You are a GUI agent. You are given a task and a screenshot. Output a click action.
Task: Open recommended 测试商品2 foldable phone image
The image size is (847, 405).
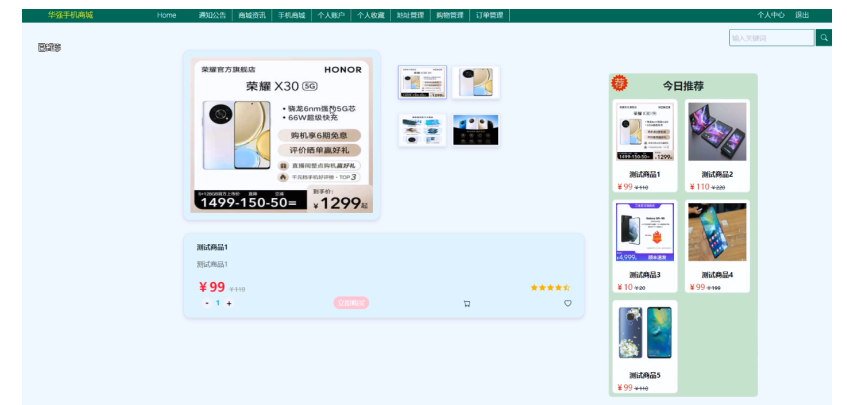tap(717, 132)
